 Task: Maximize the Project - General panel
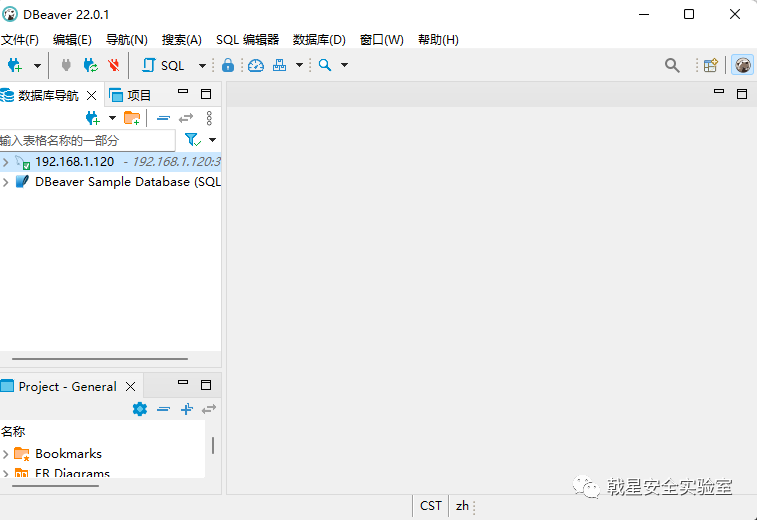coord(206,385)
